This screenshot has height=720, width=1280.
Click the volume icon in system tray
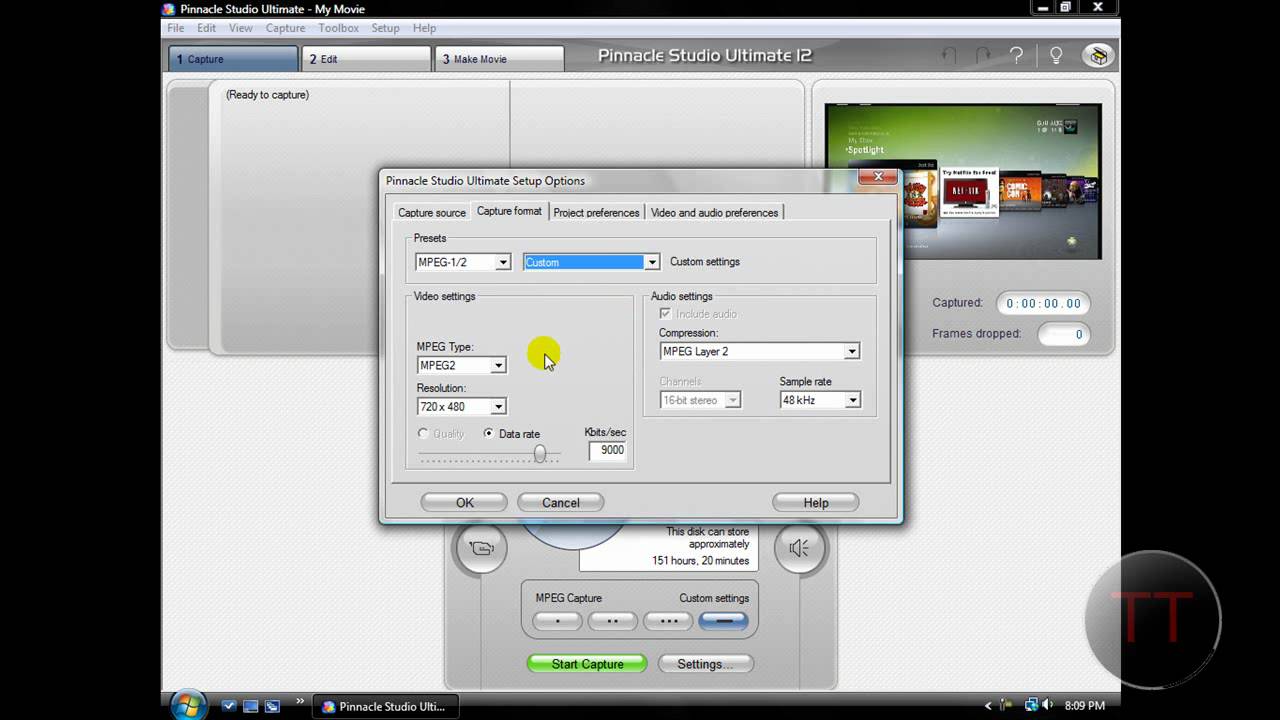tap(1050, 706)
